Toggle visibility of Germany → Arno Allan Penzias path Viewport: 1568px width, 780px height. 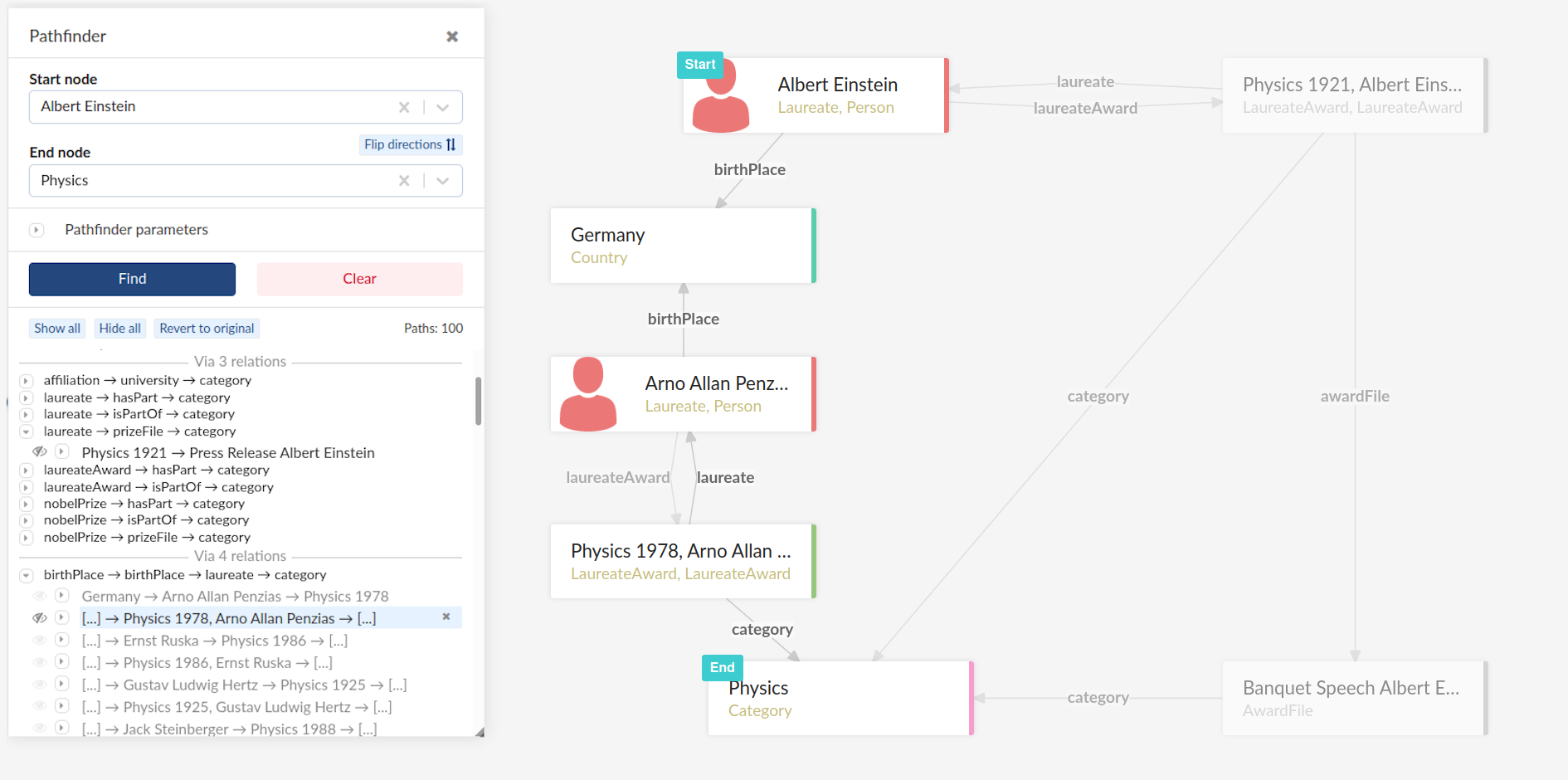(39, 596)
